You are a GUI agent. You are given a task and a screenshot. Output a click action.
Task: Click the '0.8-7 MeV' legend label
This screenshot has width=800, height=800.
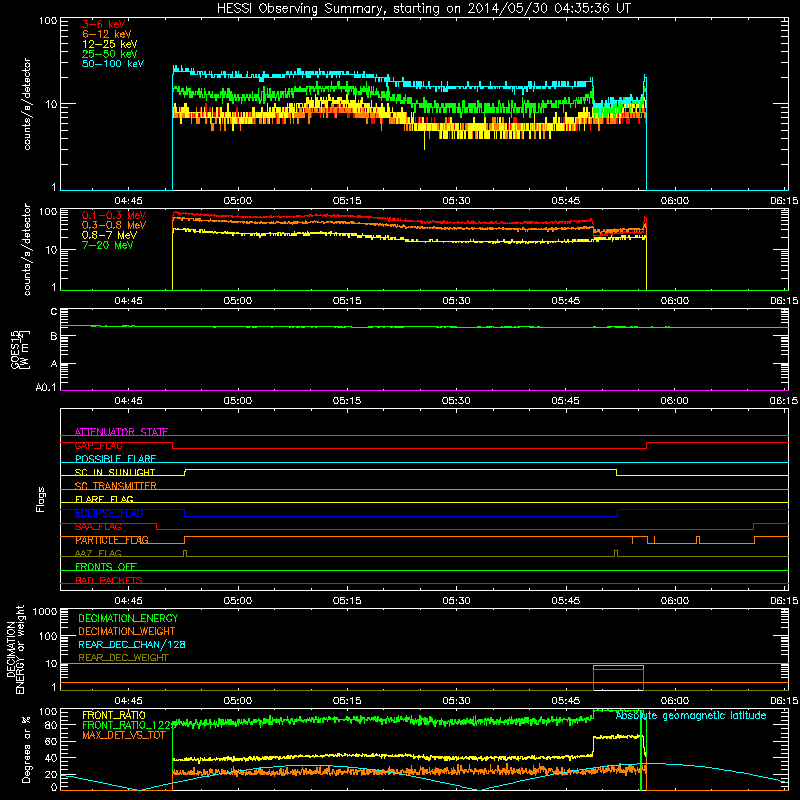point(109,235)
